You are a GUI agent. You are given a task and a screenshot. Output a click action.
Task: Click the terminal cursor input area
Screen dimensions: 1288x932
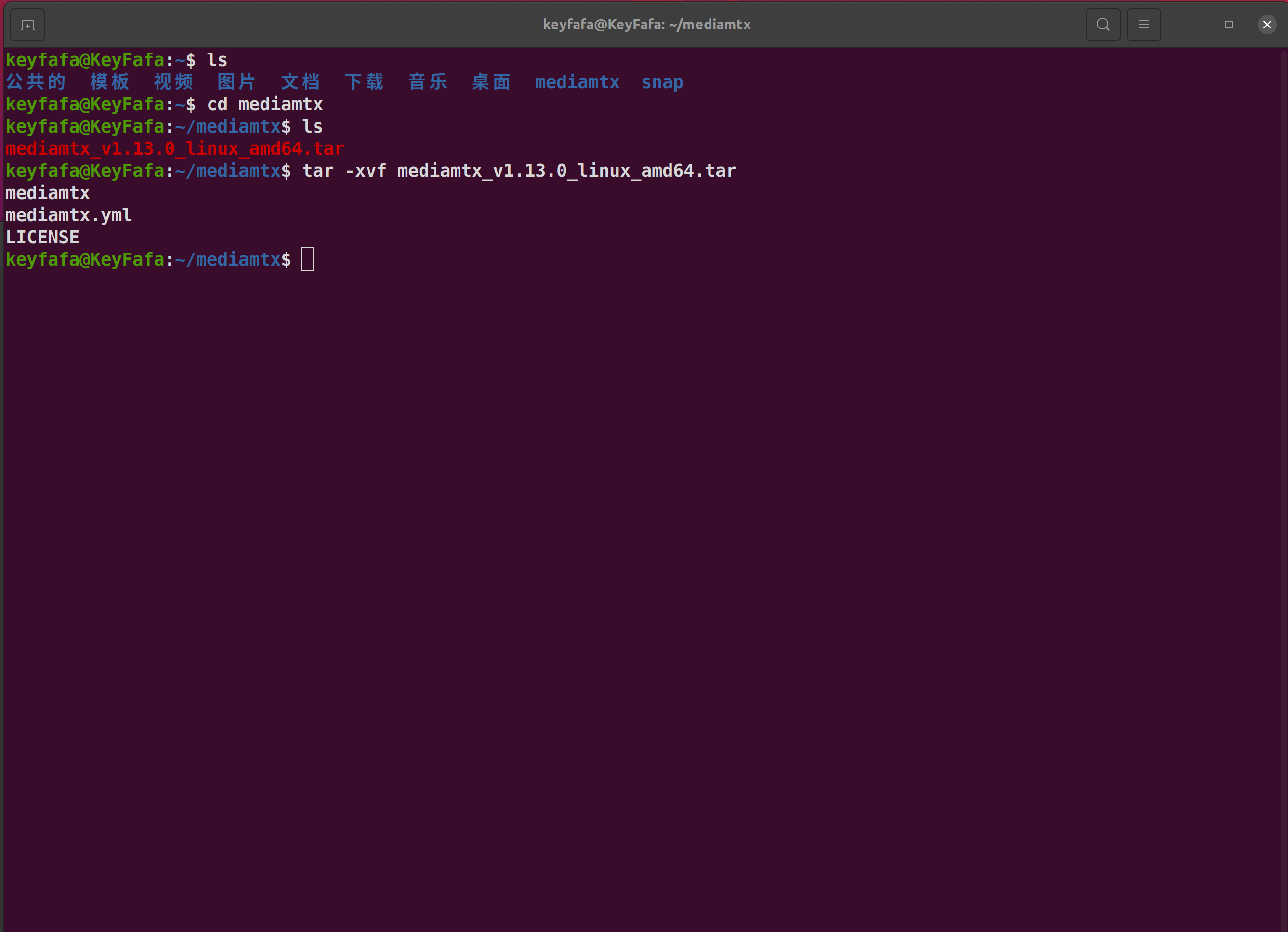point(307,259)
